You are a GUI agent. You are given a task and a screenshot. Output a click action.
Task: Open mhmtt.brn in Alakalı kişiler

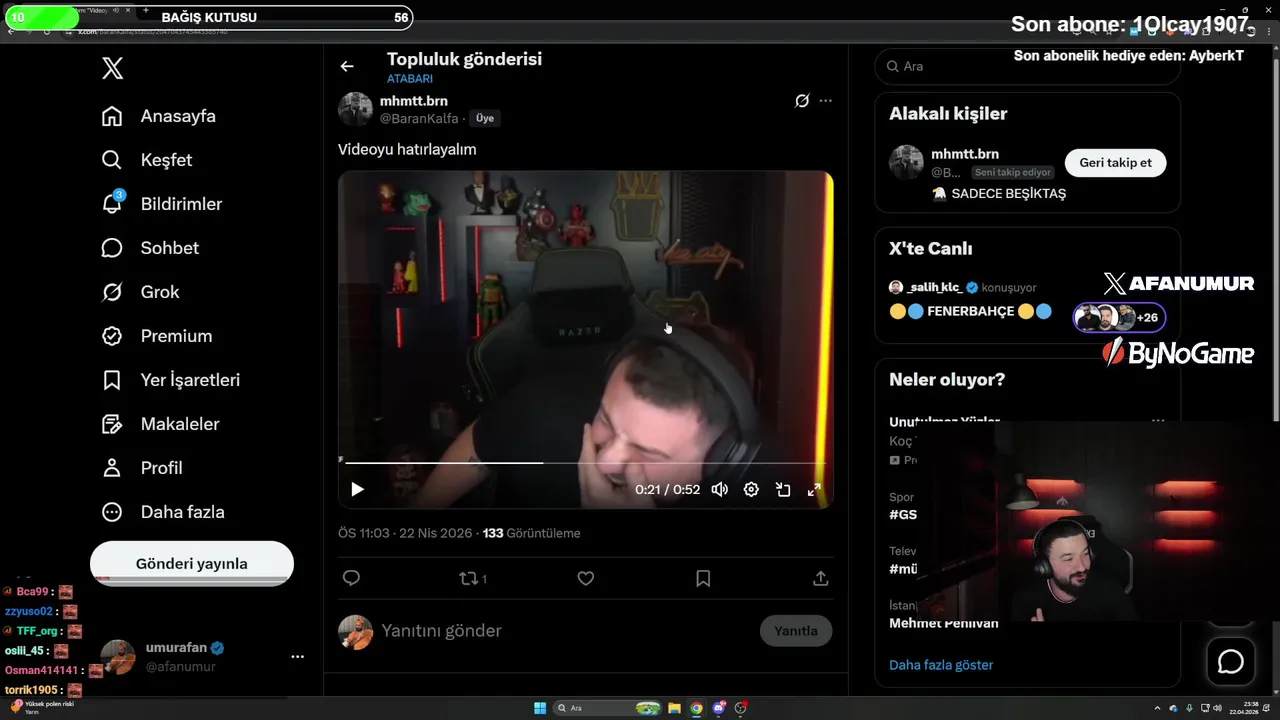[x=965, y=154]
